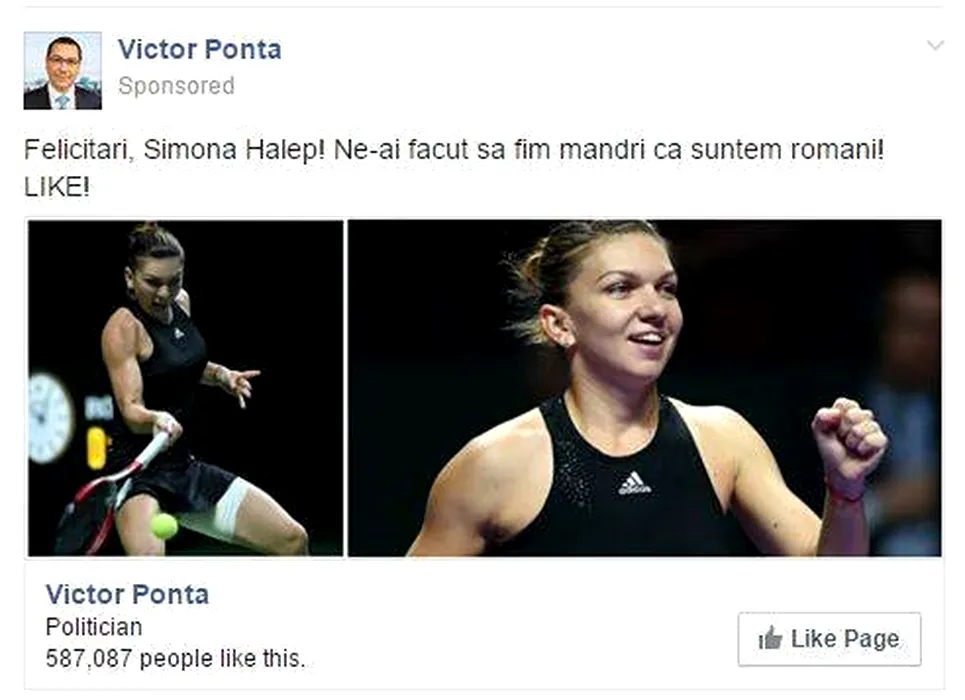The image size is (965, 700).
Task: Click the Adidas logo on the black top
Action: [634, 484]
